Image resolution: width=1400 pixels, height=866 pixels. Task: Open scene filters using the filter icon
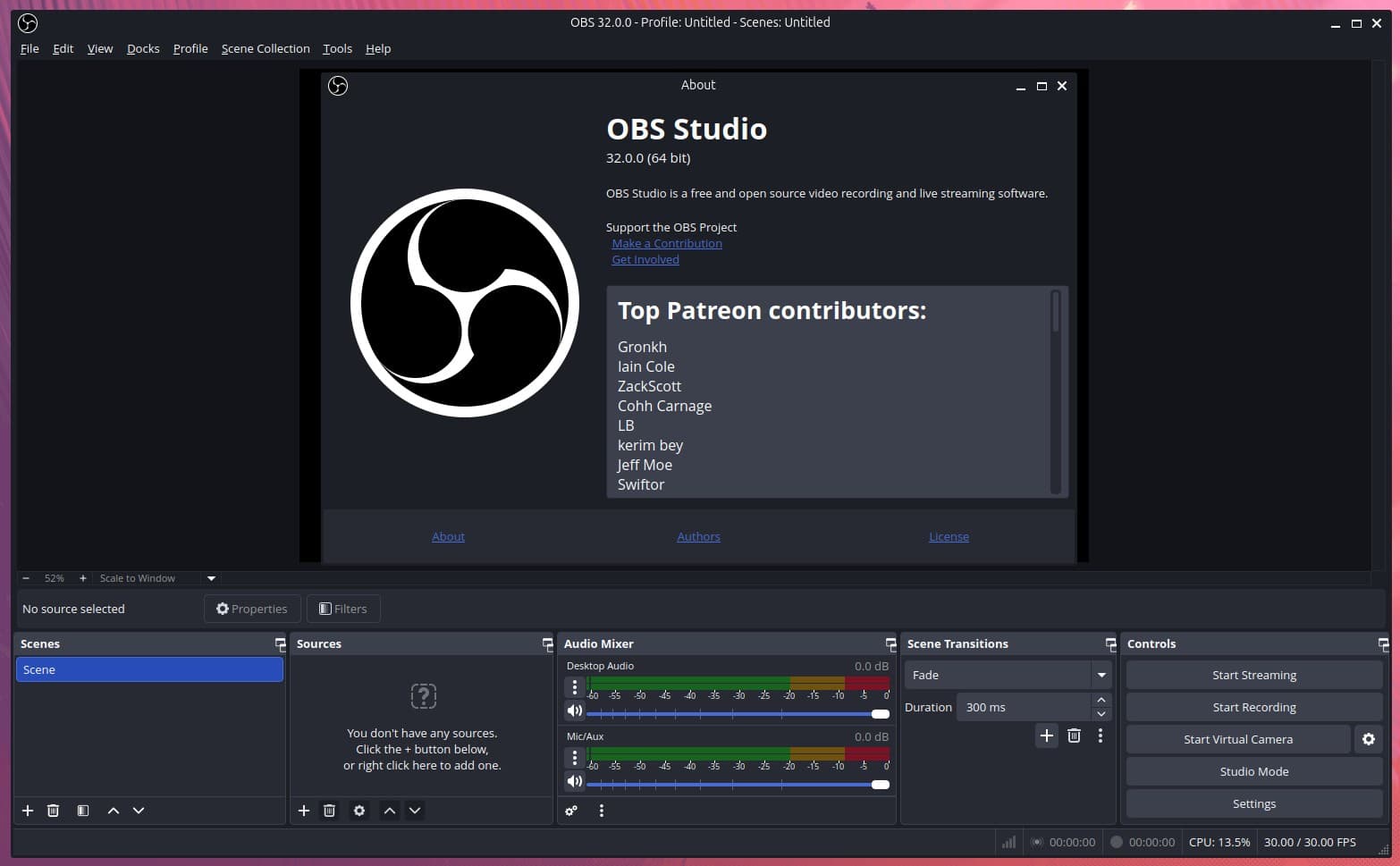[x=82, y=811]
